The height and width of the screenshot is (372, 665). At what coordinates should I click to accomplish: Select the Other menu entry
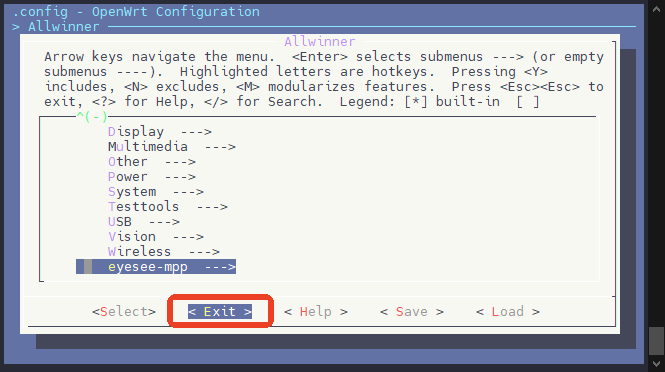tap(151, 162)
